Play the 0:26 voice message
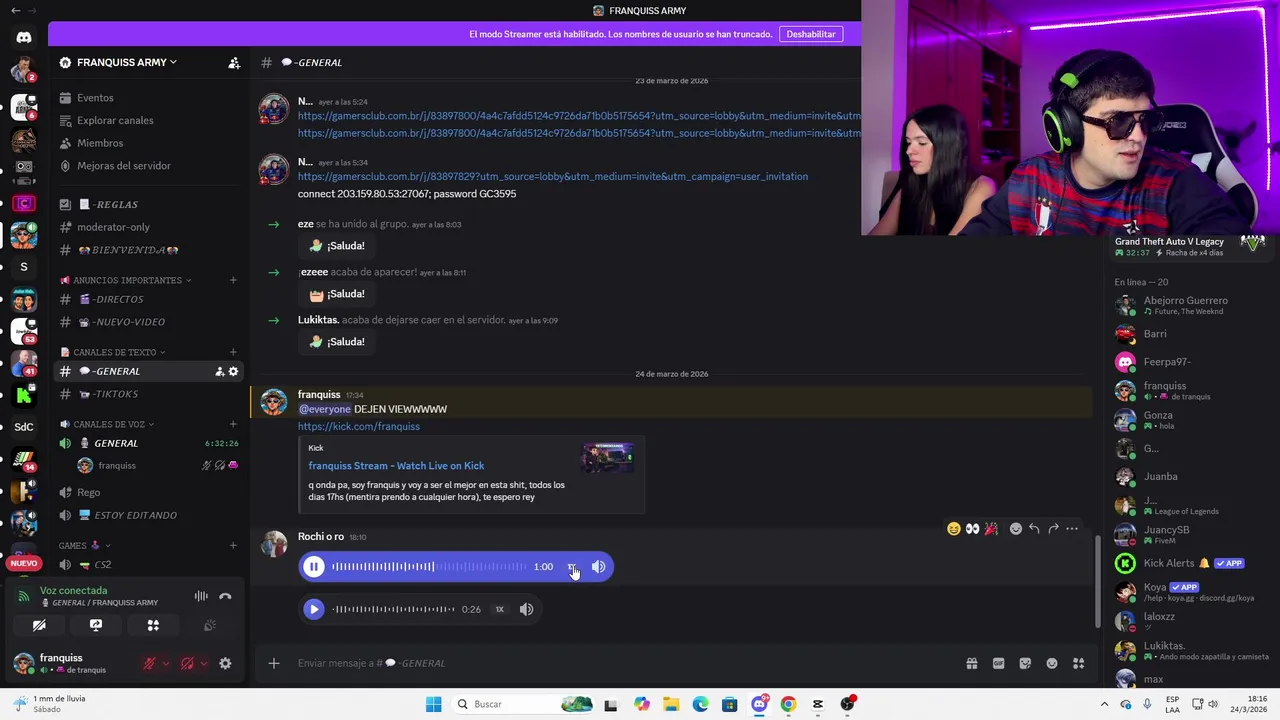 click(x=313, y=609)
